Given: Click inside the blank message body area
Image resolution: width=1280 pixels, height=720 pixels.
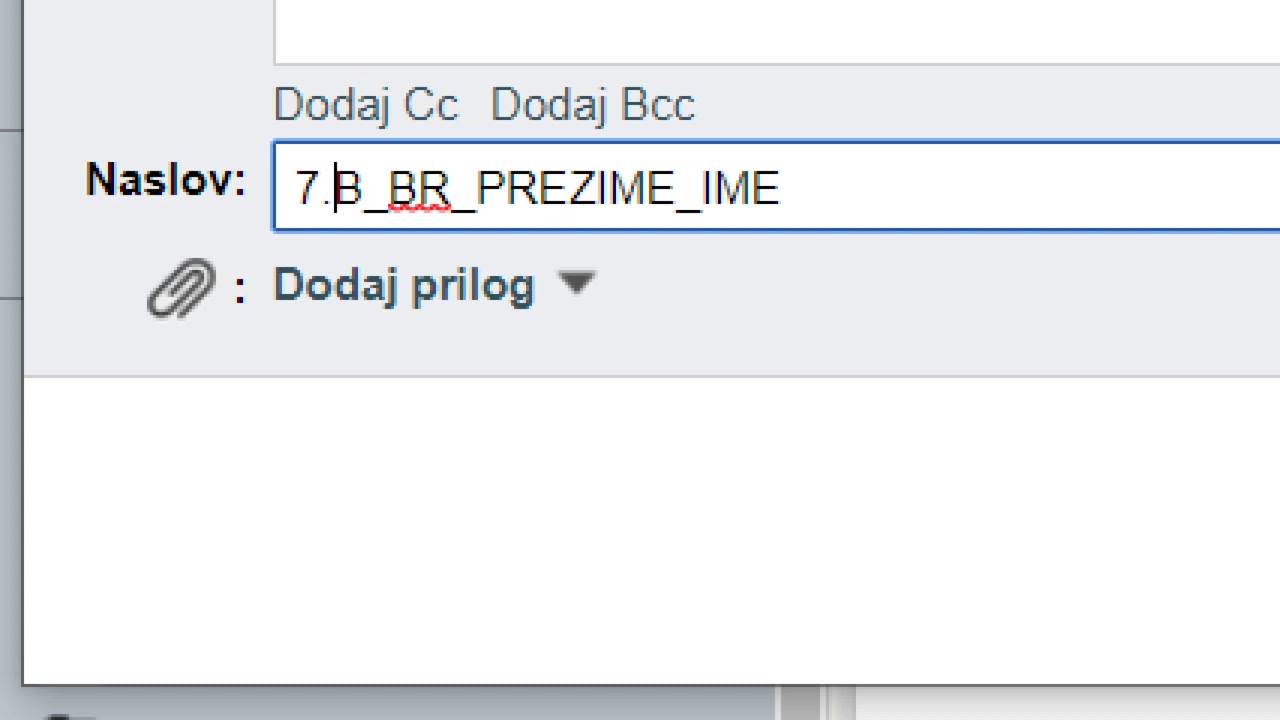Looking at the screenshot, I should click(650, 530).
